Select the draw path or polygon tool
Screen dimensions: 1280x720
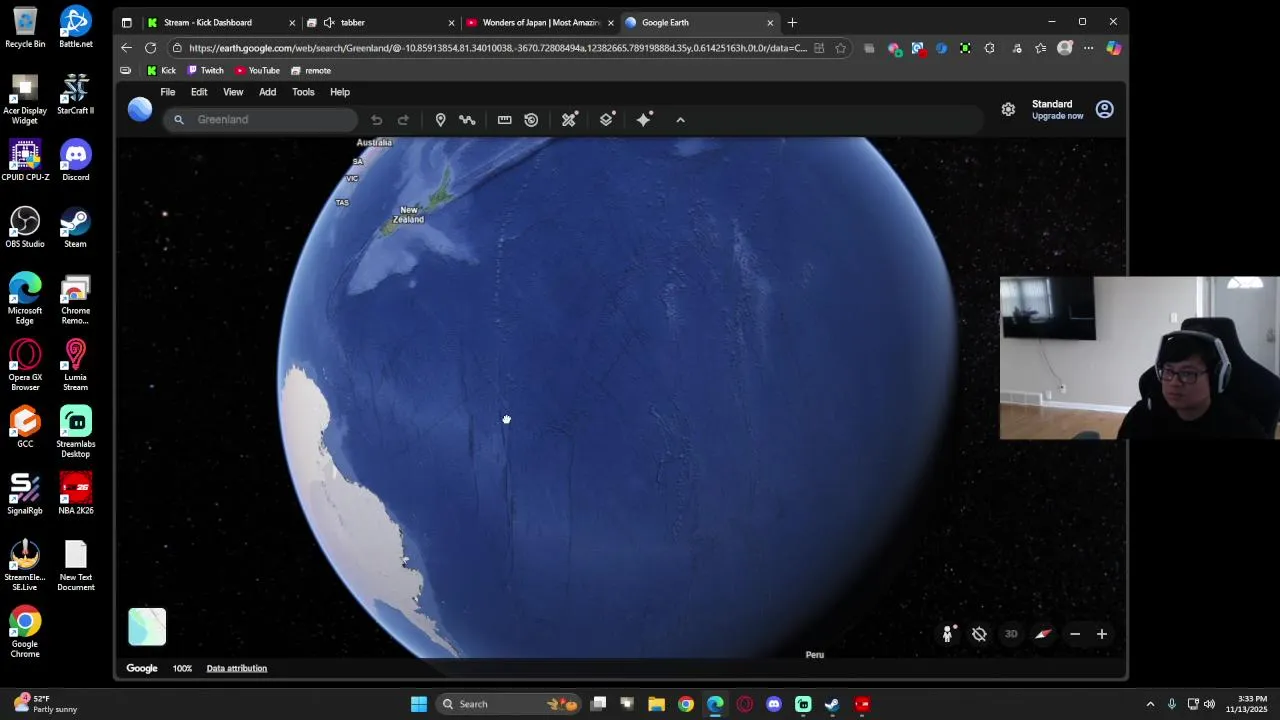coord(467,120)
